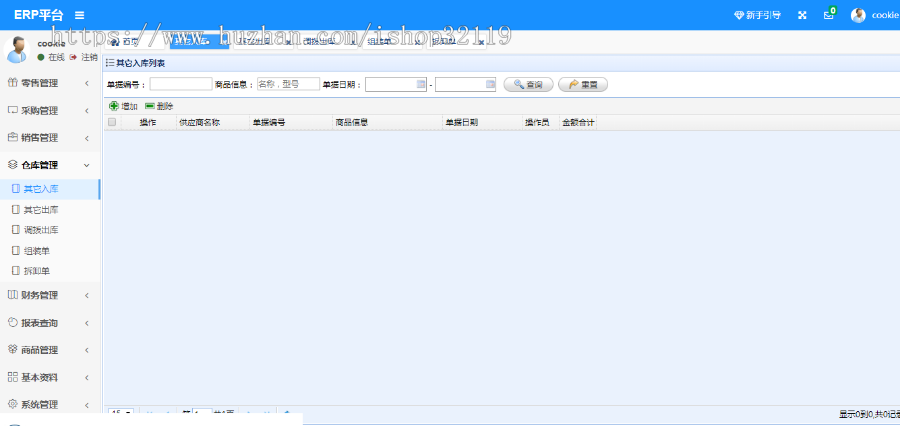This screenshot has width=900, height=426.
Task: Click the 商品管理 sidebar icon
Action: click(x=13, y=350)
